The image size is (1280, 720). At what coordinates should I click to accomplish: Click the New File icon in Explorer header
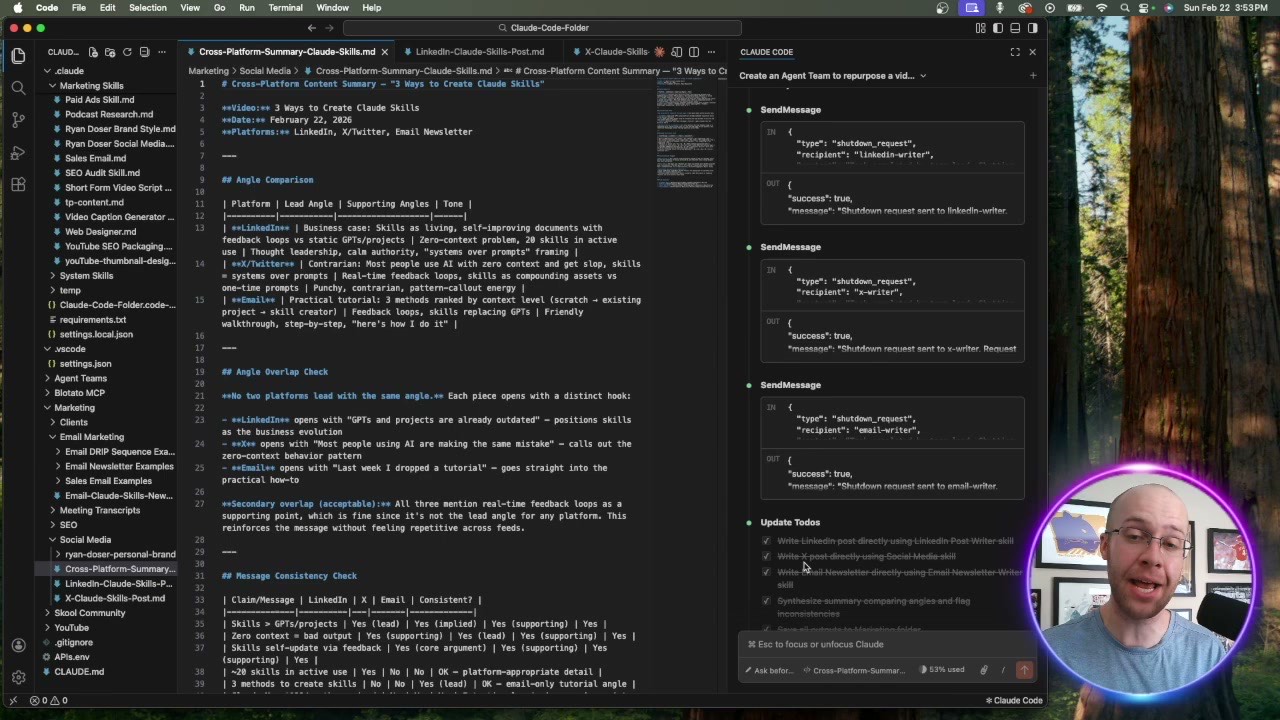tap(93, 52)
